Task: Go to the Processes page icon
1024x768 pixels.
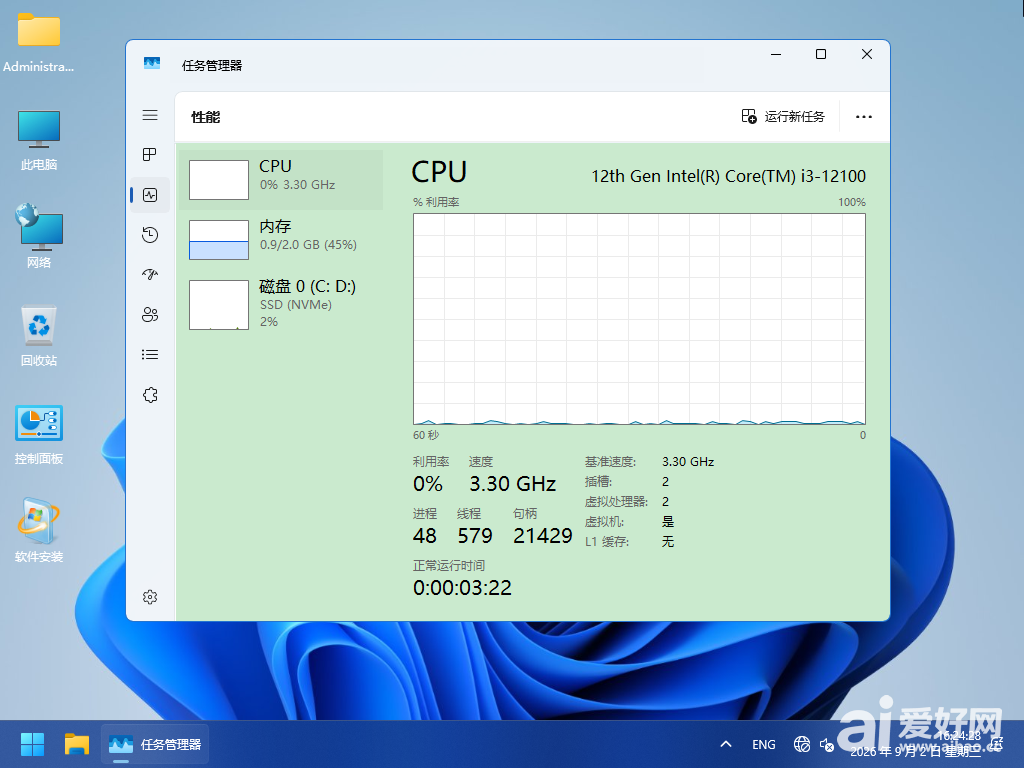Action: [x=150, y=155]
